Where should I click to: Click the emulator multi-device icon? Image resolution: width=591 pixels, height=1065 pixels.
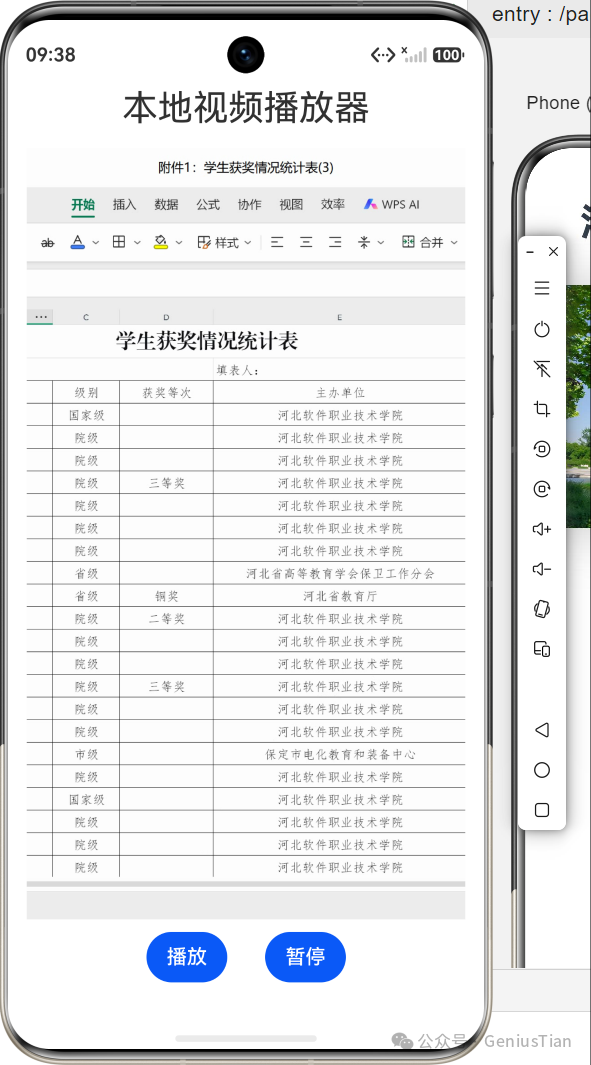click(541, 649)
